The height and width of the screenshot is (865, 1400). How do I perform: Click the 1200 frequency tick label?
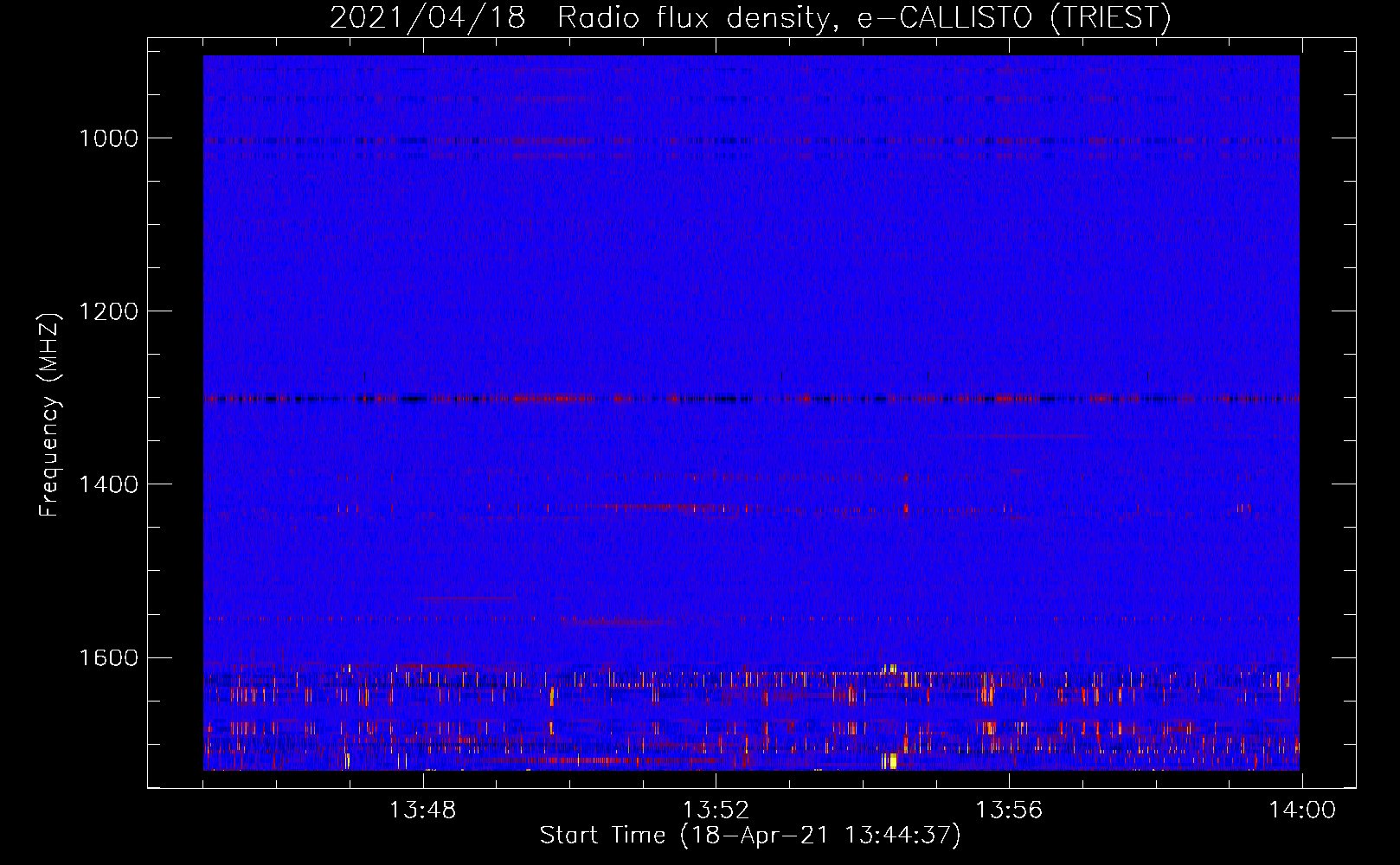click(x=108, y=311)
